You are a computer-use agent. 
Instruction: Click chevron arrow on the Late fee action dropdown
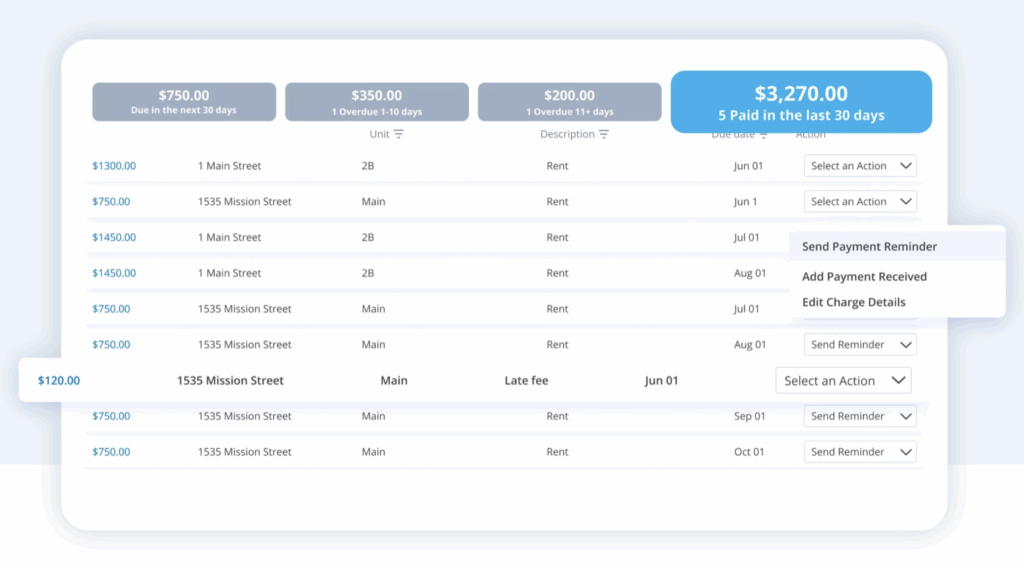[898, 381]
